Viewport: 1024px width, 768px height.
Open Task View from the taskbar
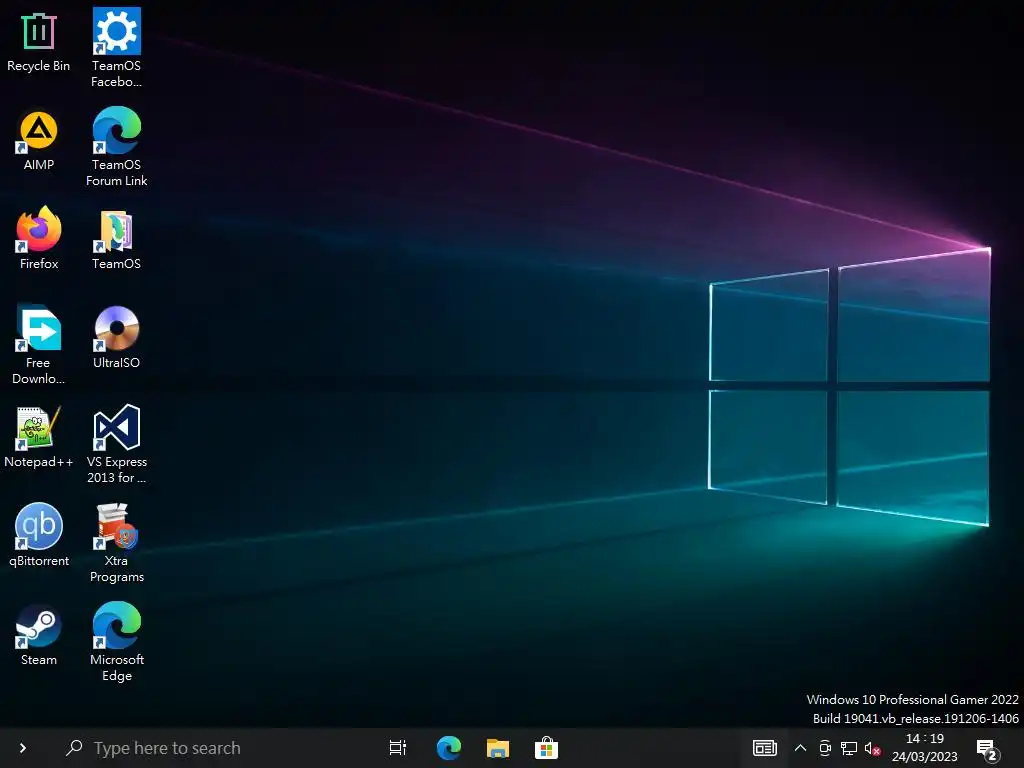[x=398, y=748]
